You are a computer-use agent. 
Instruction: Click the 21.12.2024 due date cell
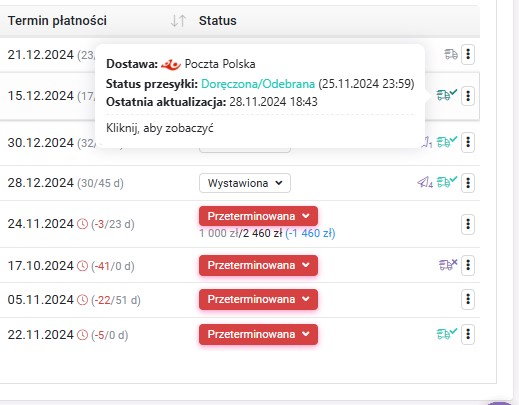coord(41,55)
